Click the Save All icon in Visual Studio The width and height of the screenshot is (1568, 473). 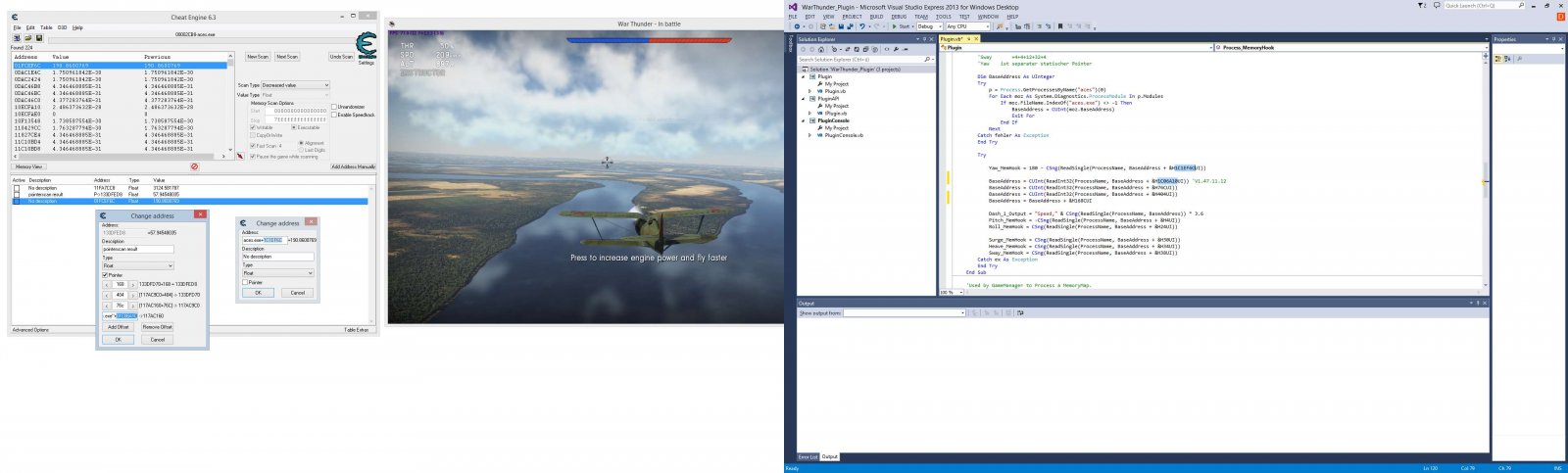(850, 26)
